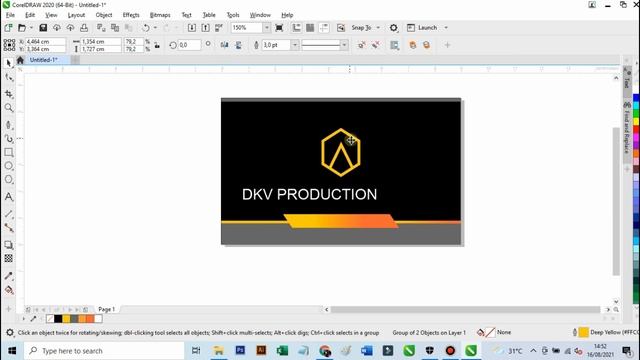
Task: Open outline width dropdown 3,0 pt
Action: coord(294,45)
